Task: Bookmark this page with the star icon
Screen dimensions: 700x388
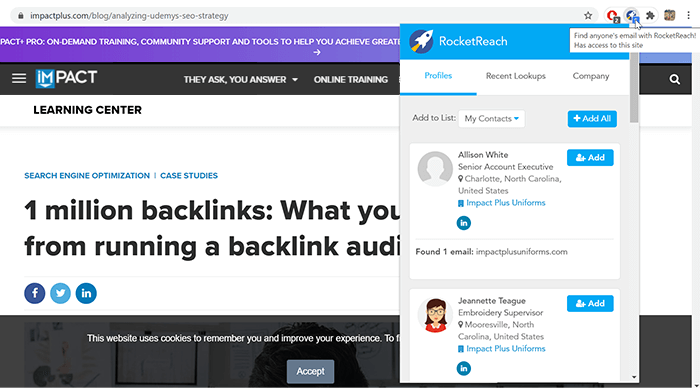Action: (588, 16)
